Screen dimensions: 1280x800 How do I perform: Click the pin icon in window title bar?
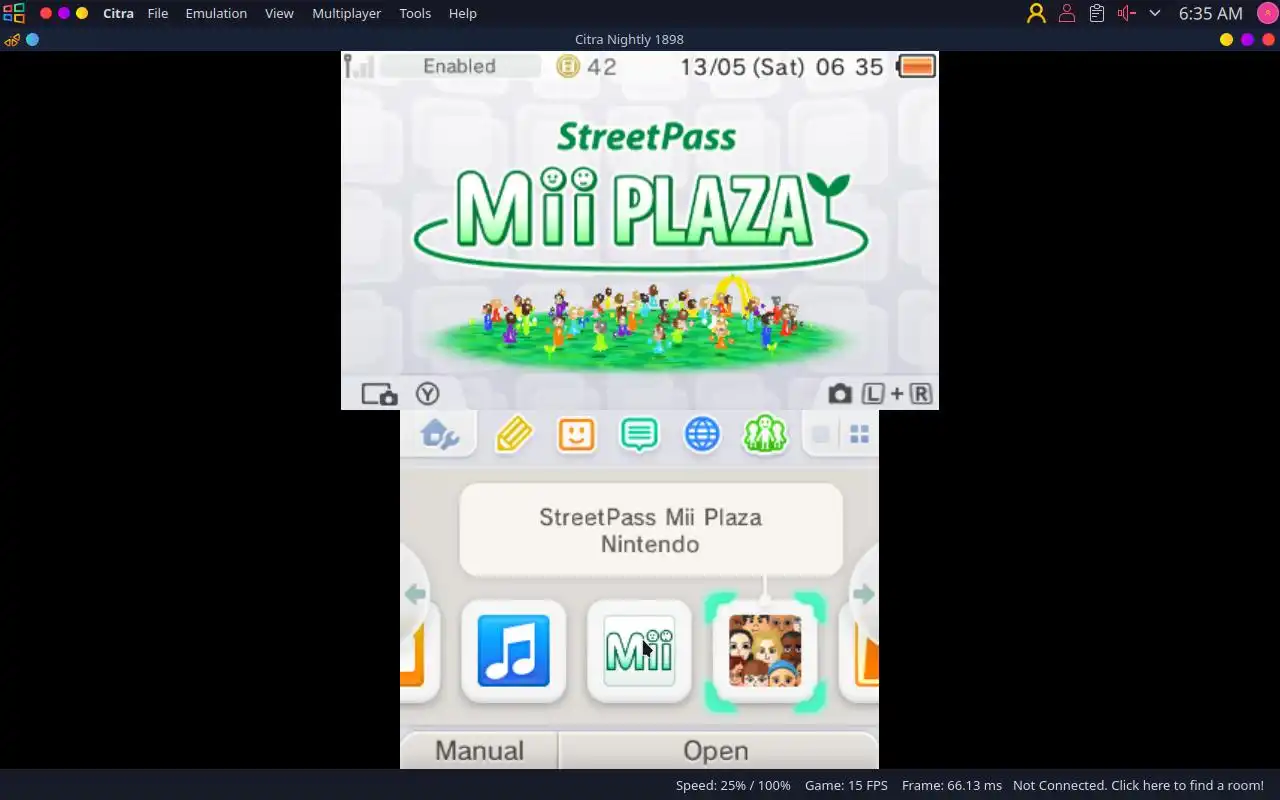(12, 40)
